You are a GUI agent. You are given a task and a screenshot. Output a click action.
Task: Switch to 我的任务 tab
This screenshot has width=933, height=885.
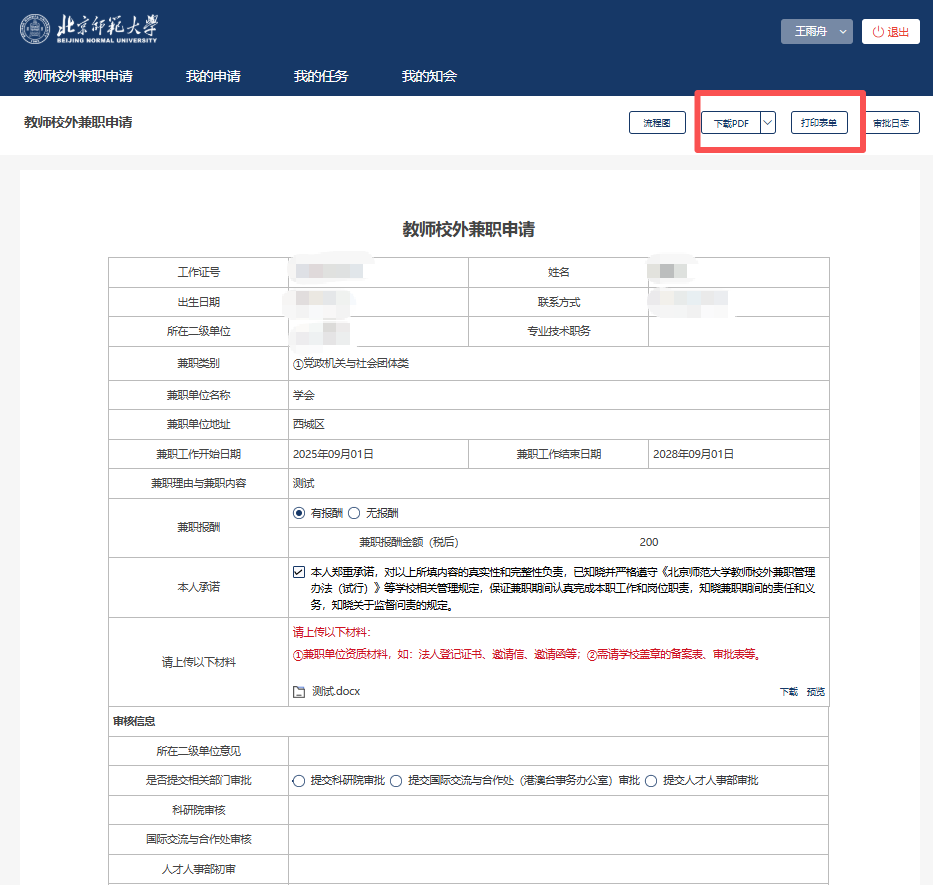coord(321,76)
